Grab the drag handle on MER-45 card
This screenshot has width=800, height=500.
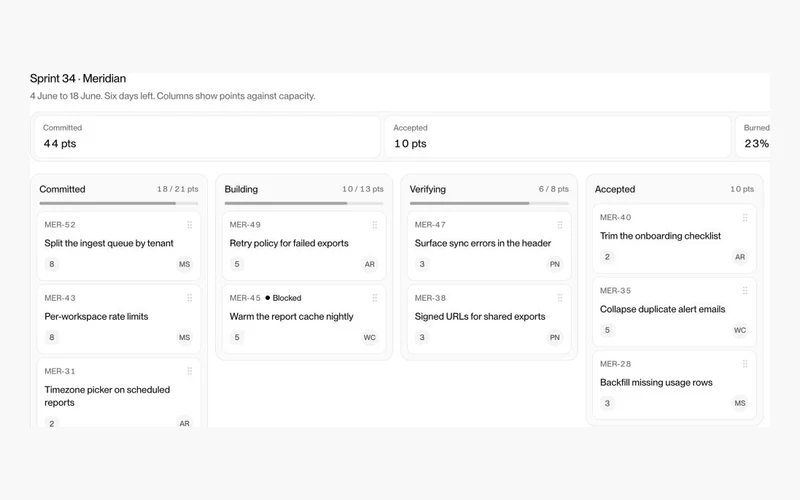[374, 298]
